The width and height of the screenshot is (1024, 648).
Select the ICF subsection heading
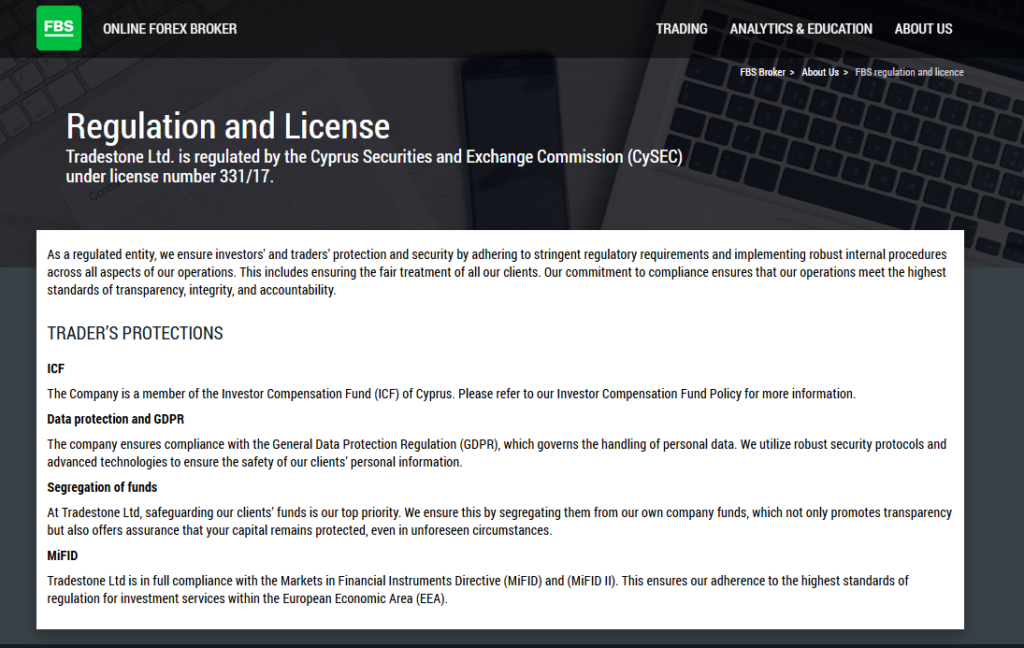[x=56, y=368]
